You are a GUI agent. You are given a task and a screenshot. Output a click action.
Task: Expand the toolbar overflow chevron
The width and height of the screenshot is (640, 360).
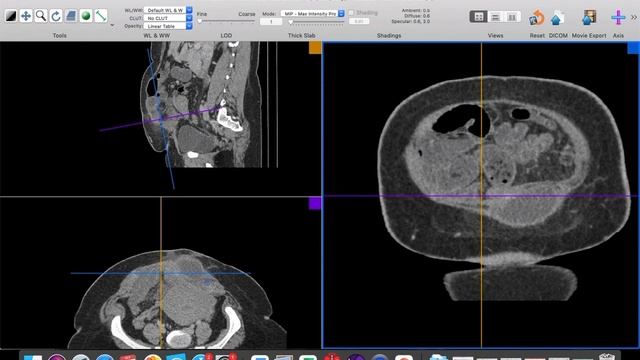pyautogui.click(x=634, y=17)
